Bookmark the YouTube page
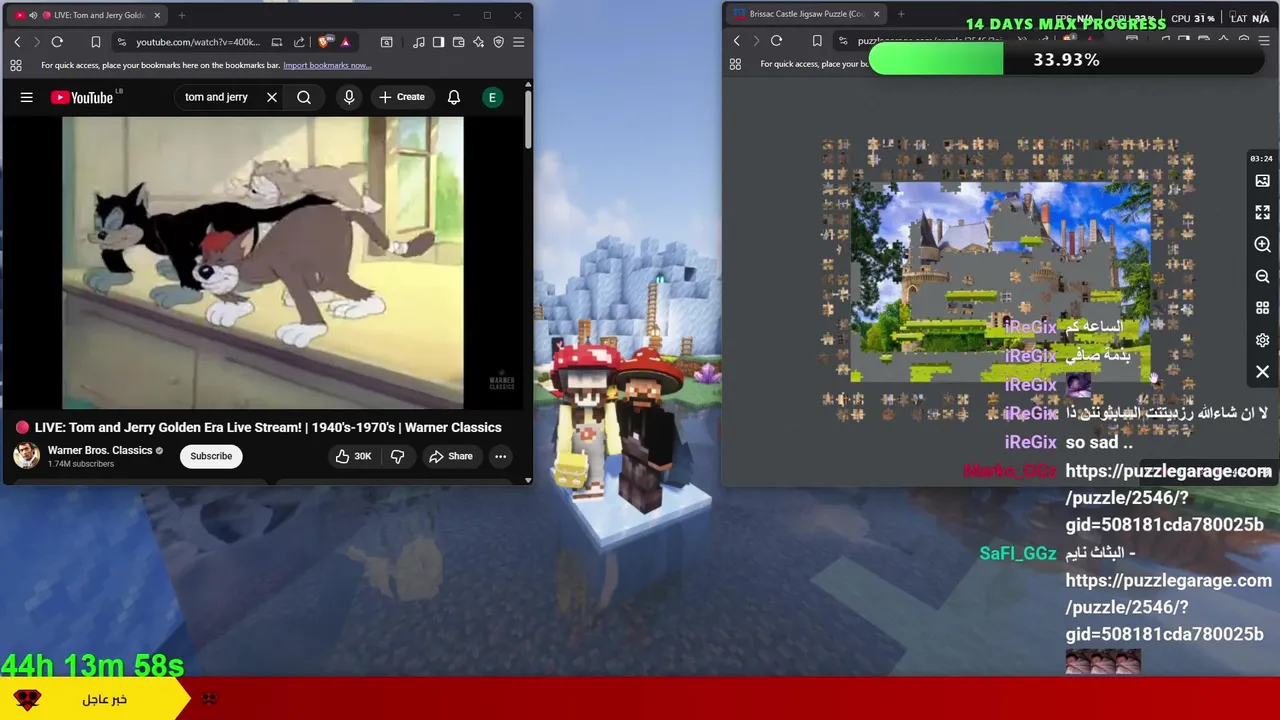Image resolution: width=1280 pixels, height=720 pixels. pyautogui.click(x=96, y=42)
